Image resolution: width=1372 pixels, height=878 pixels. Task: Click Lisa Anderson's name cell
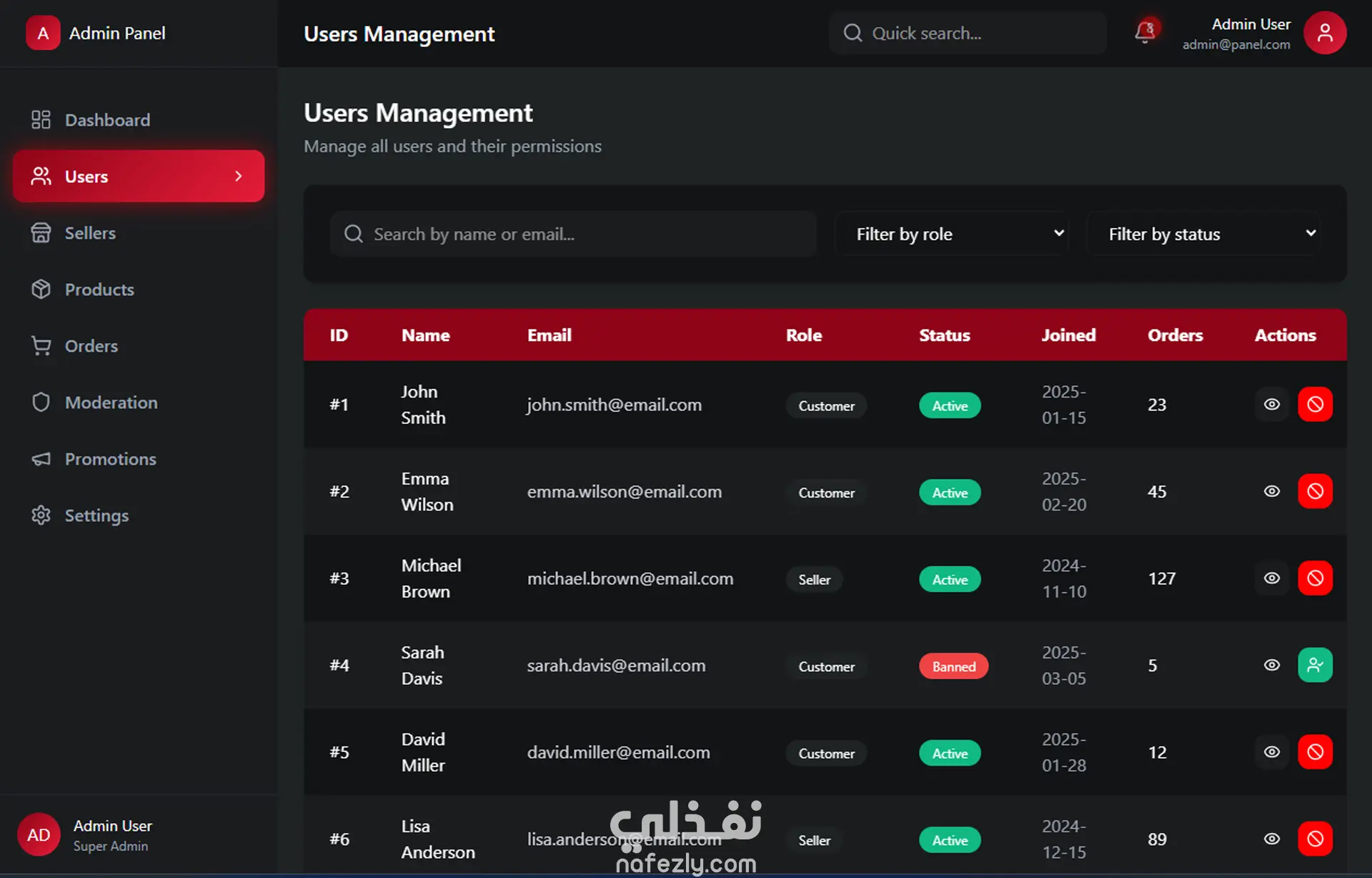438,839
